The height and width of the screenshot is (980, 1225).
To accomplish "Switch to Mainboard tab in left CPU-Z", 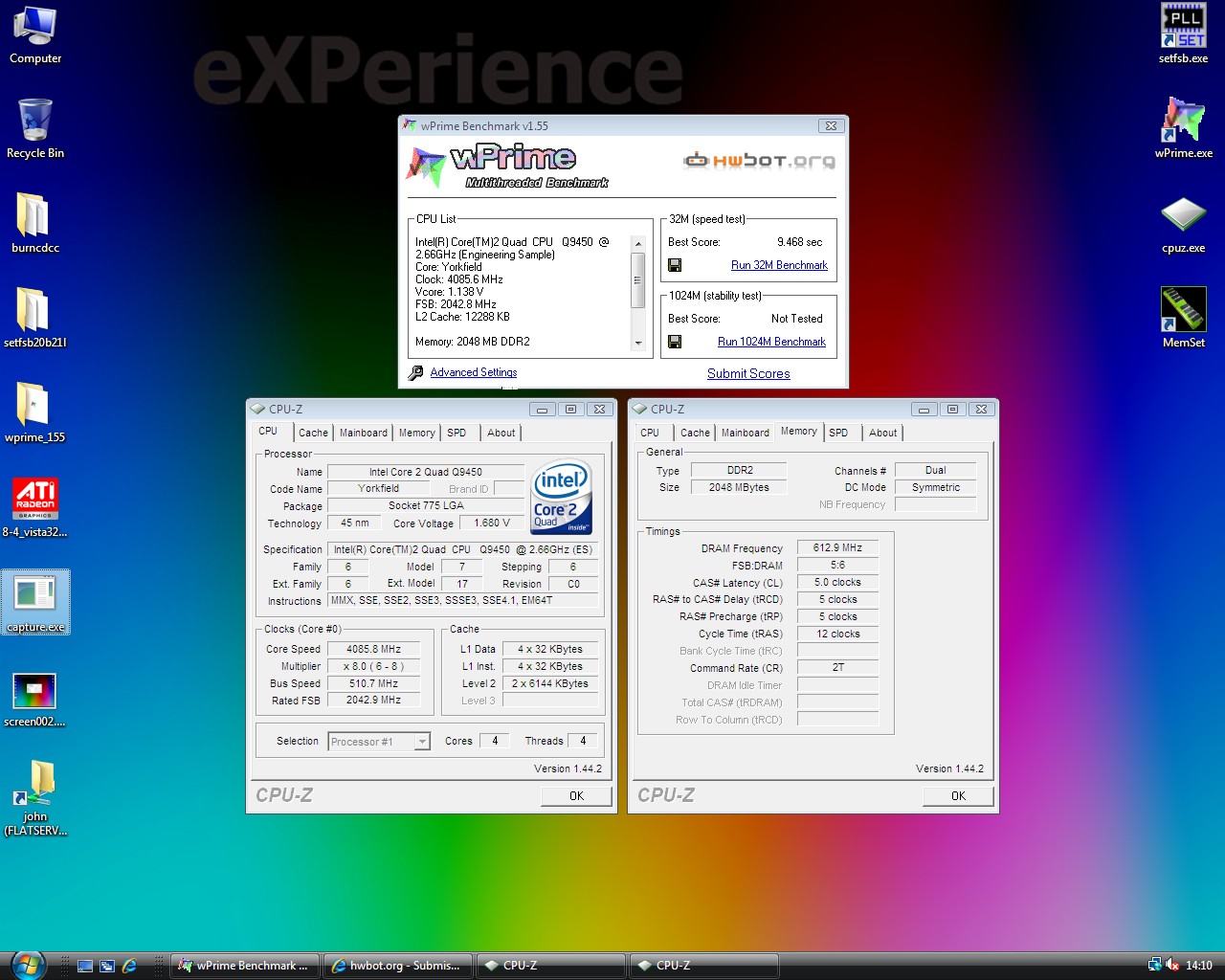I will pos(364,433).
